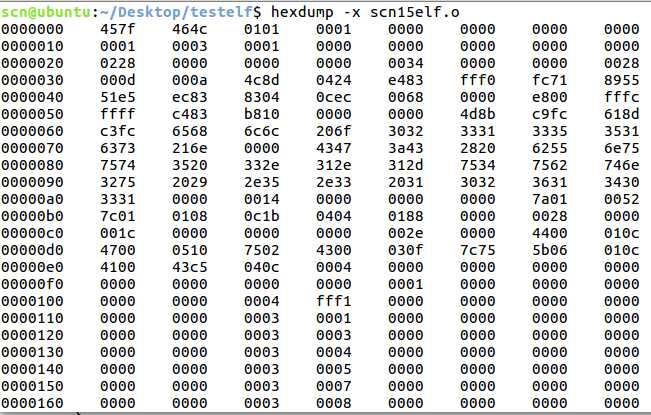This screenshot has width=651, height=415.
Task: Click the hex value 6c6c
Action: 262,131
